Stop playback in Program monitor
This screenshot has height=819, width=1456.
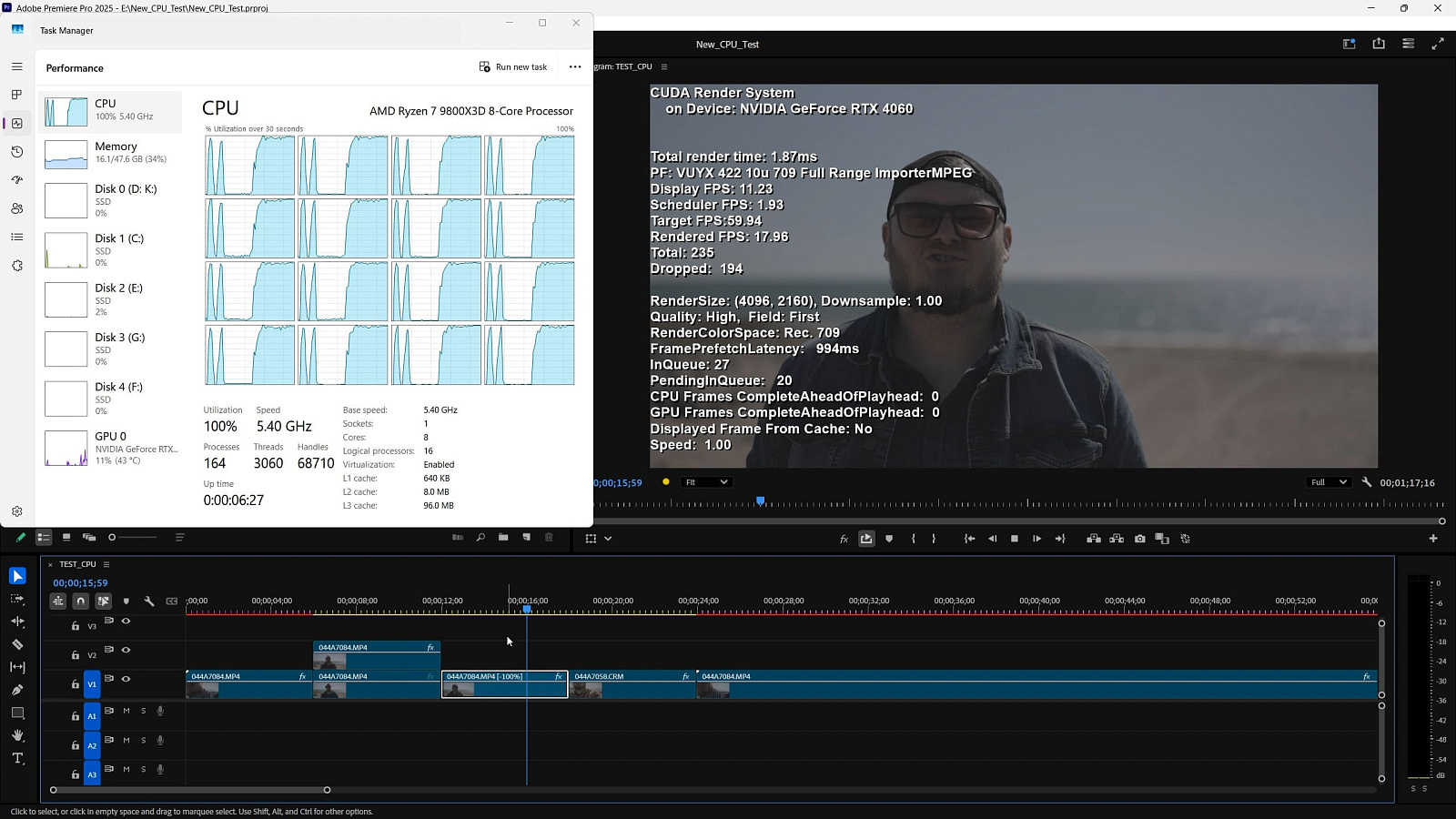coord(1015,539)
